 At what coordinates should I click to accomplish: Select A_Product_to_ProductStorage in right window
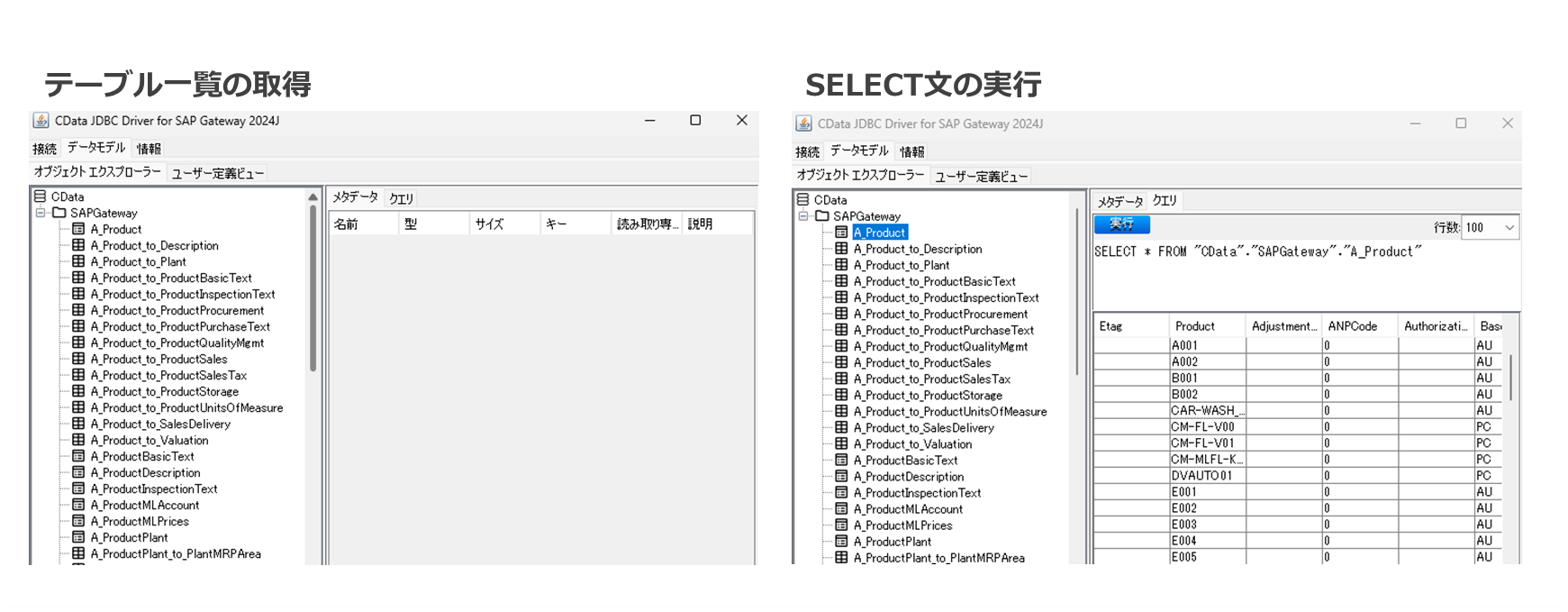(928, 395)
